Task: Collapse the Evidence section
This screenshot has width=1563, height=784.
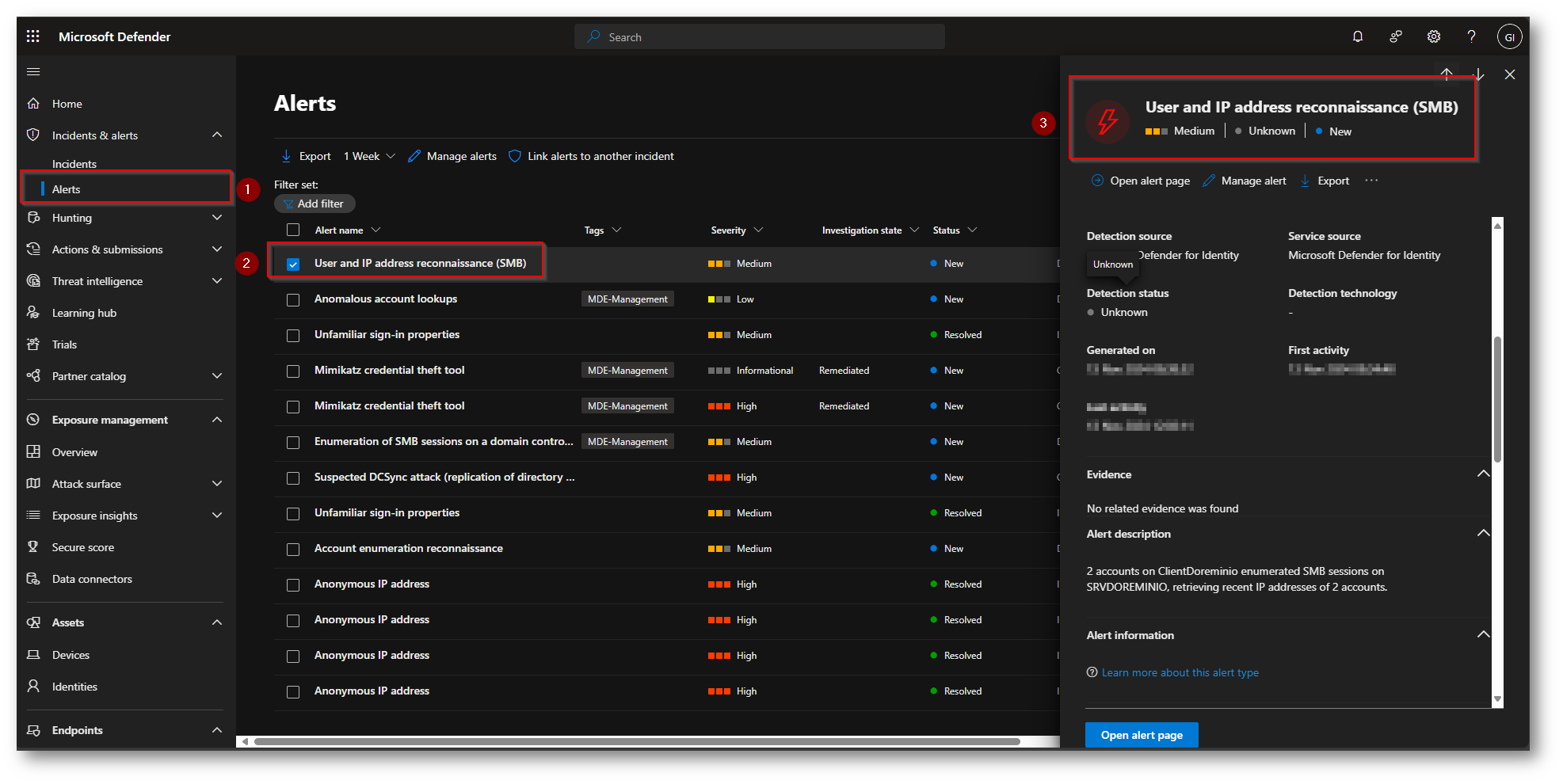Action: point(1483,474)
